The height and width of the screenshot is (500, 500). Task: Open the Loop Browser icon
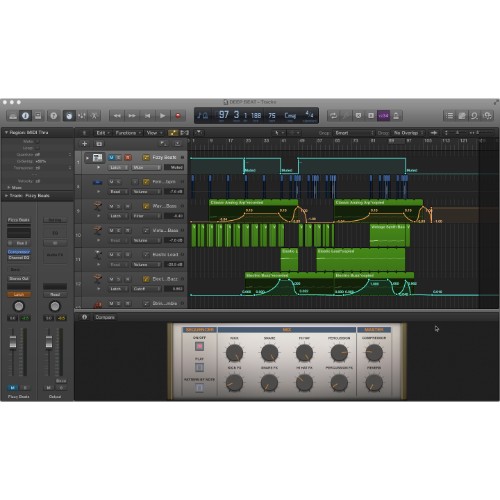[x=474, y=116]
